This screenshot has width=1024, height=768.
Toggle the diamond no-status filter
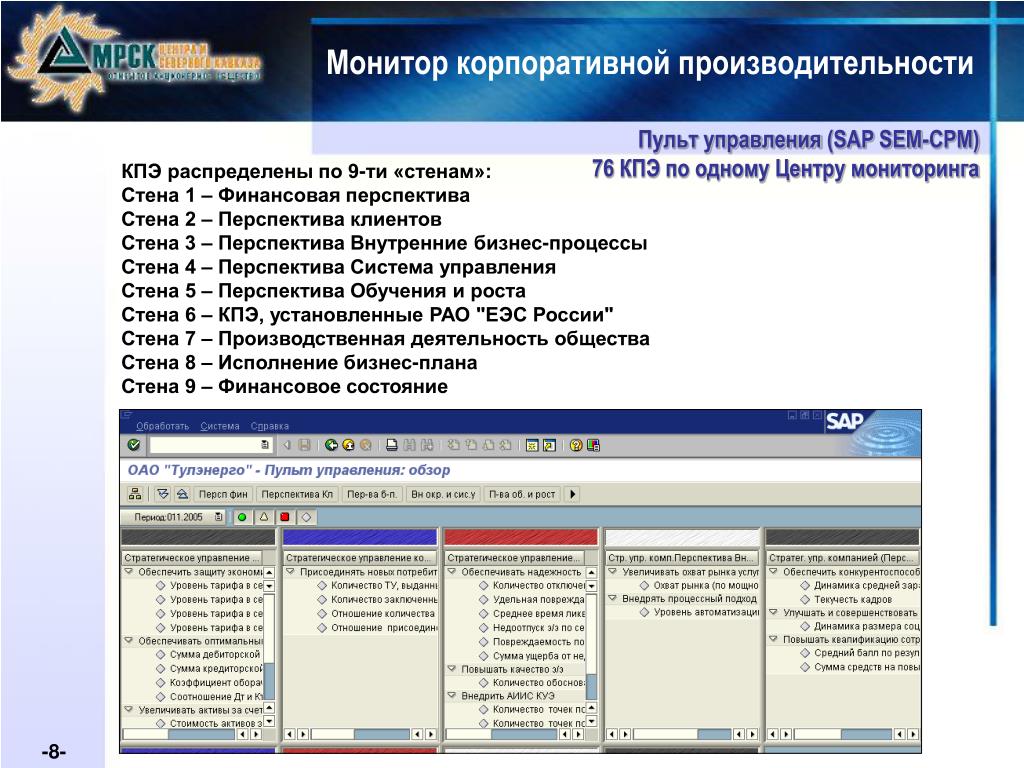(306, 517)
